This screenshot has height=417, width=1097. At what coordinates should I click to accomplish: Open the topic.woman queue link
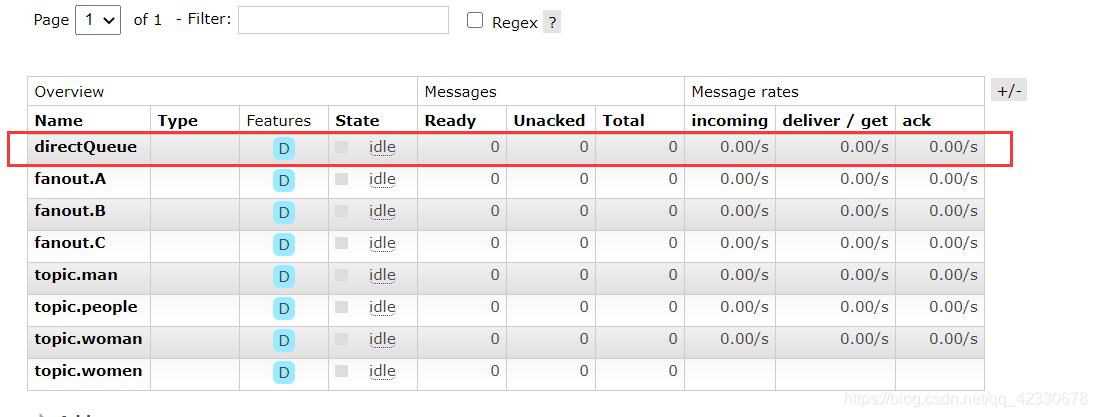click(x=88, y=339)
